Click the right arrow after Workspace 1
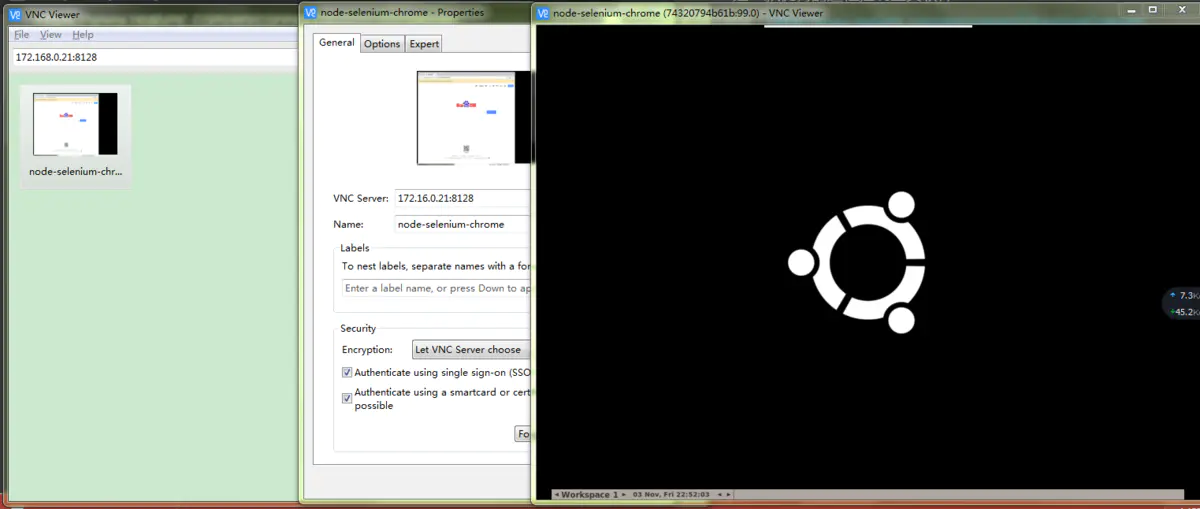This screenshot has height=509, width=1200. click(x=624, y=495)
